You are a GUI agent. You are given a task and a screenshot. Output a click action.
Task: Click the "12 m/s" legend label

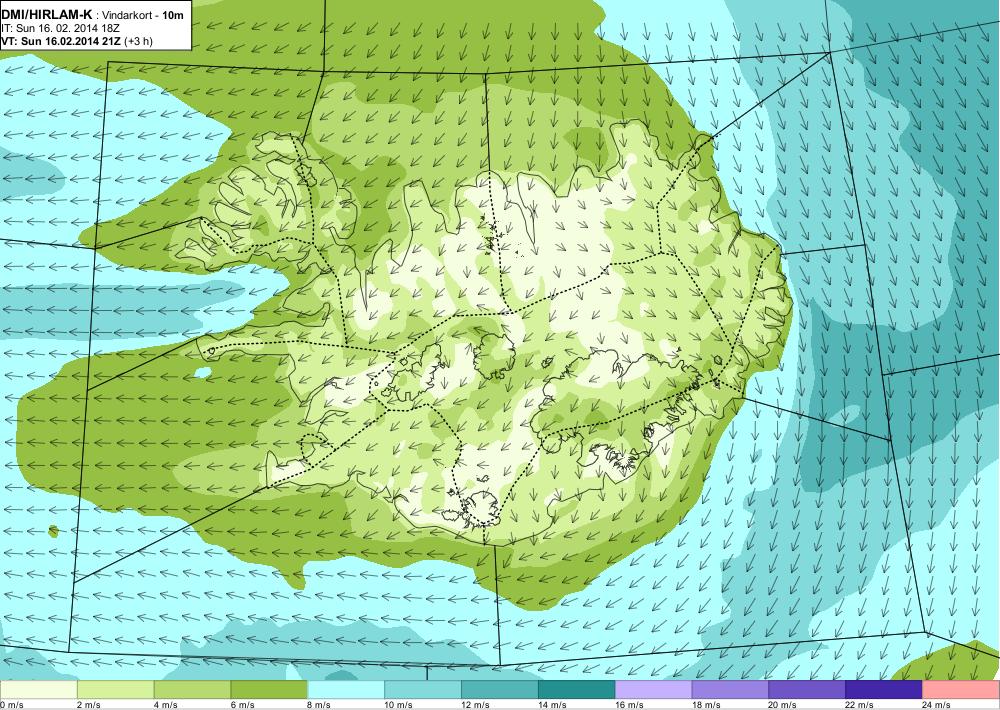pyautogui.click(x=475, y=705)
